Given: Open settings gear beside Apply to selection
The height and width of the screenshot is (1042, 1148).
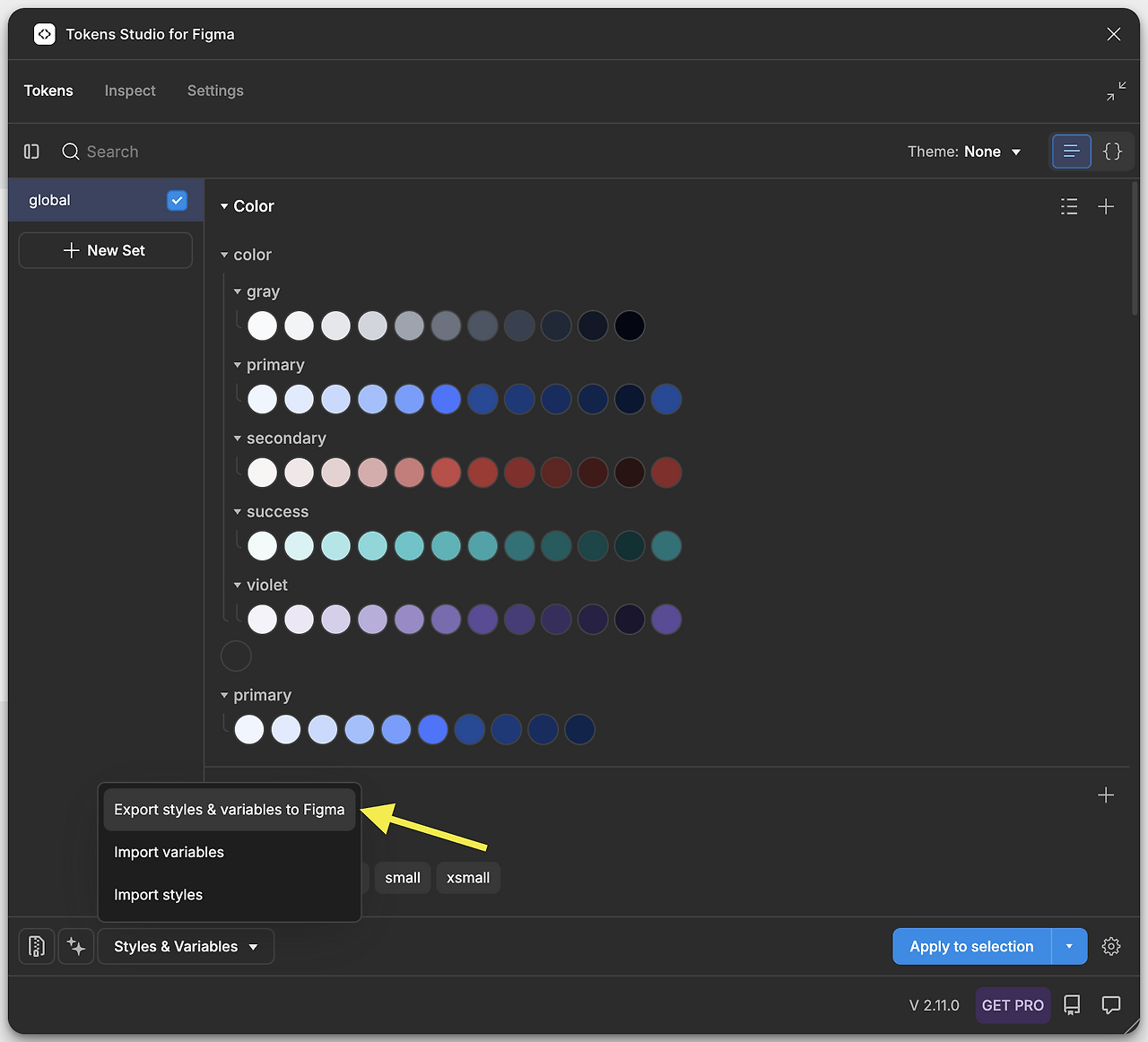Looking at the screenshot, I should 1111,946.
